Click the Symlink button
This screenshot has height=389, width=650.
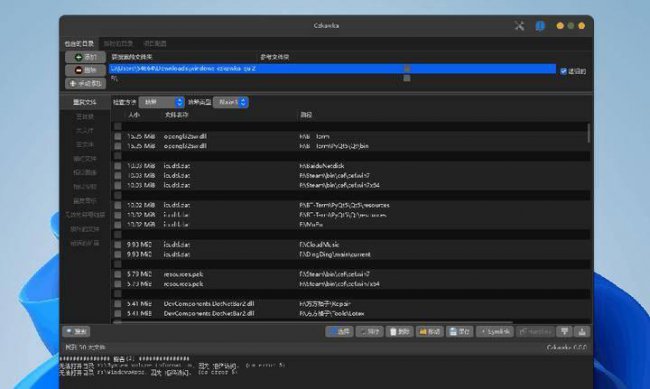tap(495, 331)
